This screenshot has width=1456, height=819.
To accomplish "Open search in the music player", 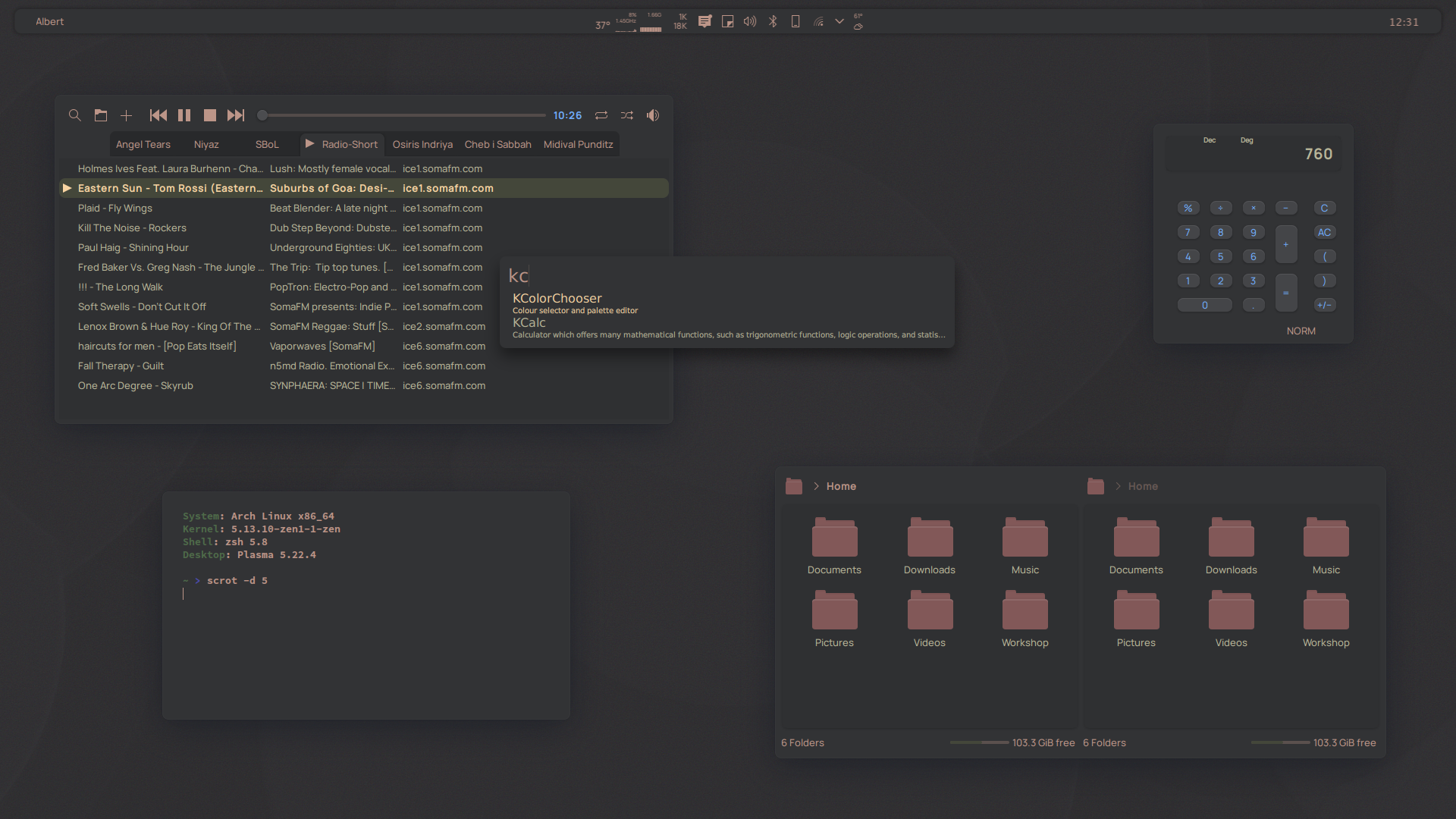I will tap(74, 115).
